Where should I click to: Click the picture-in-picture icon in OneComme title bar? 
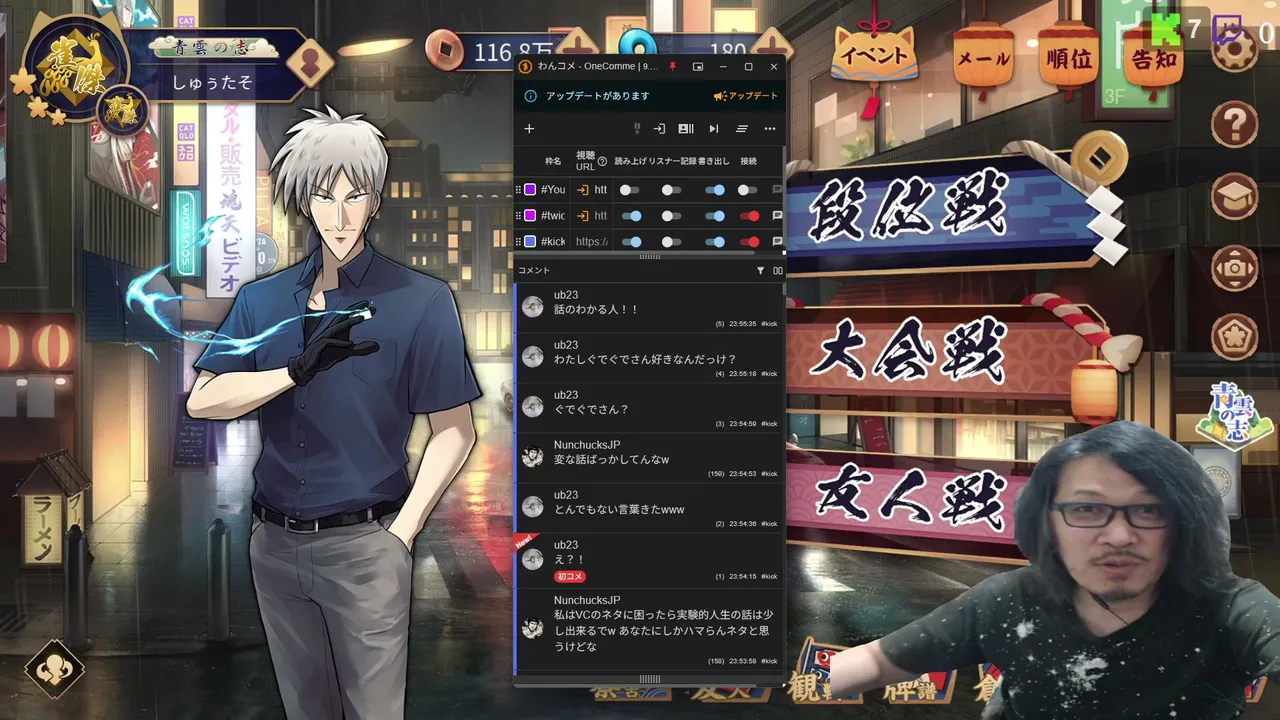pyautogui.click(x=698, y=66)
